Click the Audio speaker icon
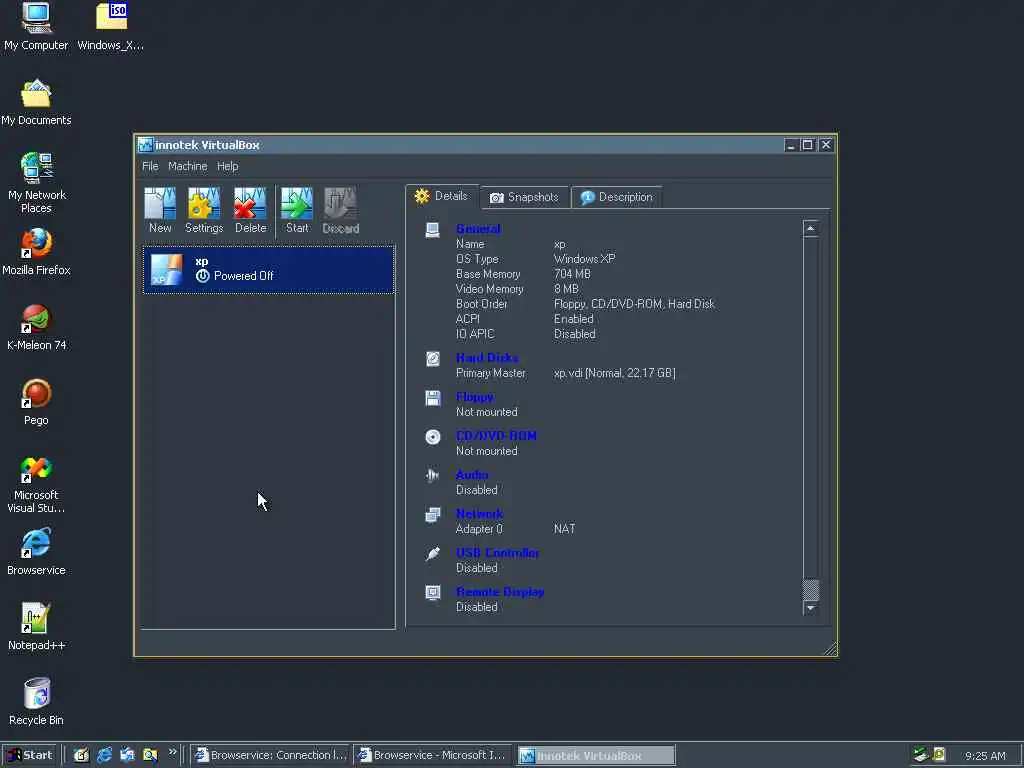Image resolution: width=1024 pixels, height=768 pixels. [x=432, y=475]
